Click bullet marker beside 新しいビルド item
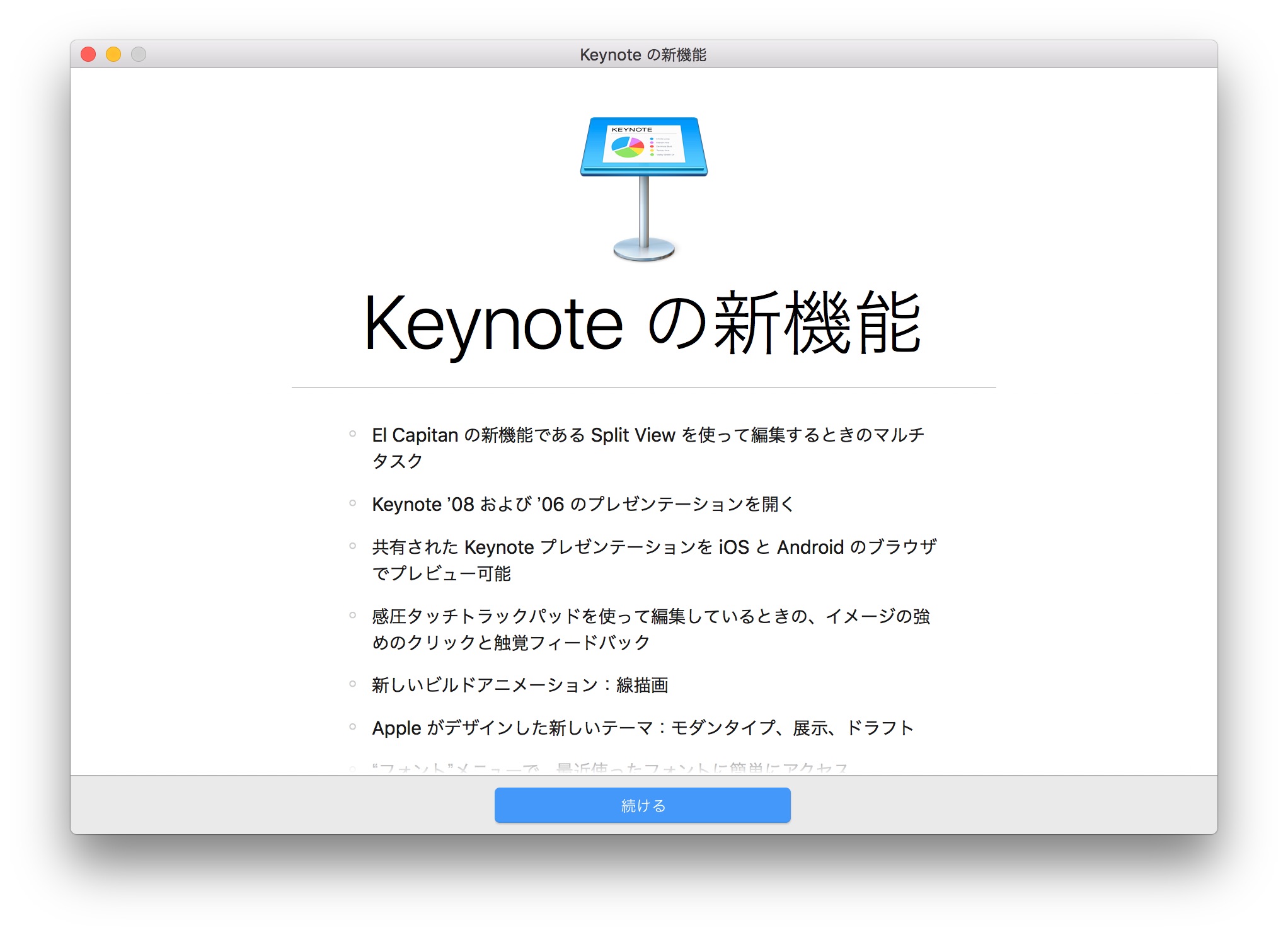This screenshot has height=935, width=1288. tap(353, 684)
